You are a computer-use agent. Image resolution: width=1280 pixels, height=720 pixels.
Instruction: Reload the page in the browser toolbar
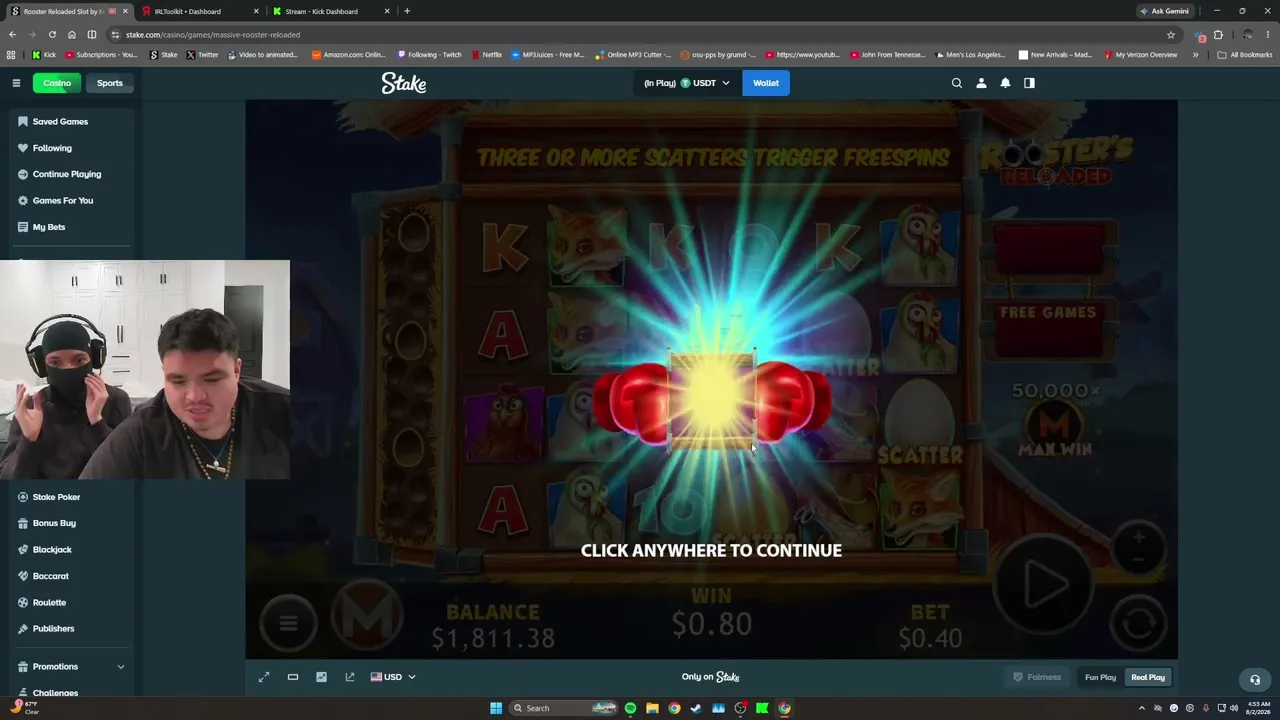52,34
